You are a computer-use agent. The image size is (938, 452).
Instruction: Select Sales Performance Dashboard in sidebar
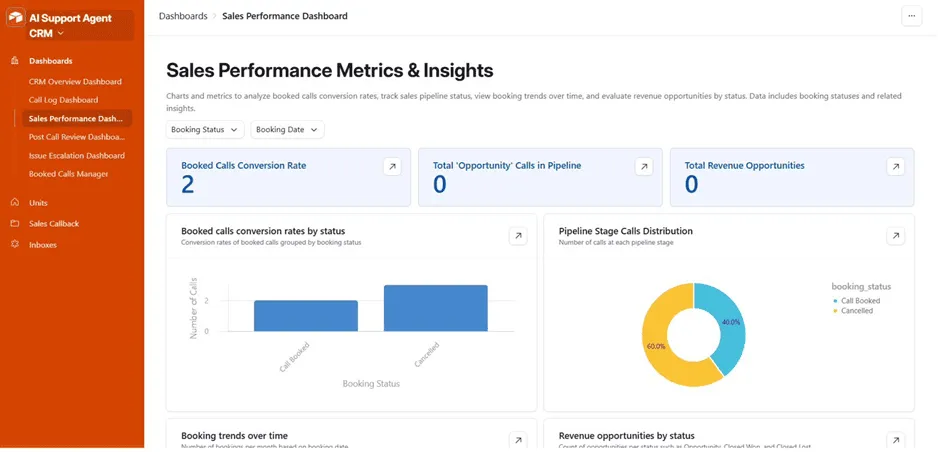(x=75, y=118)
